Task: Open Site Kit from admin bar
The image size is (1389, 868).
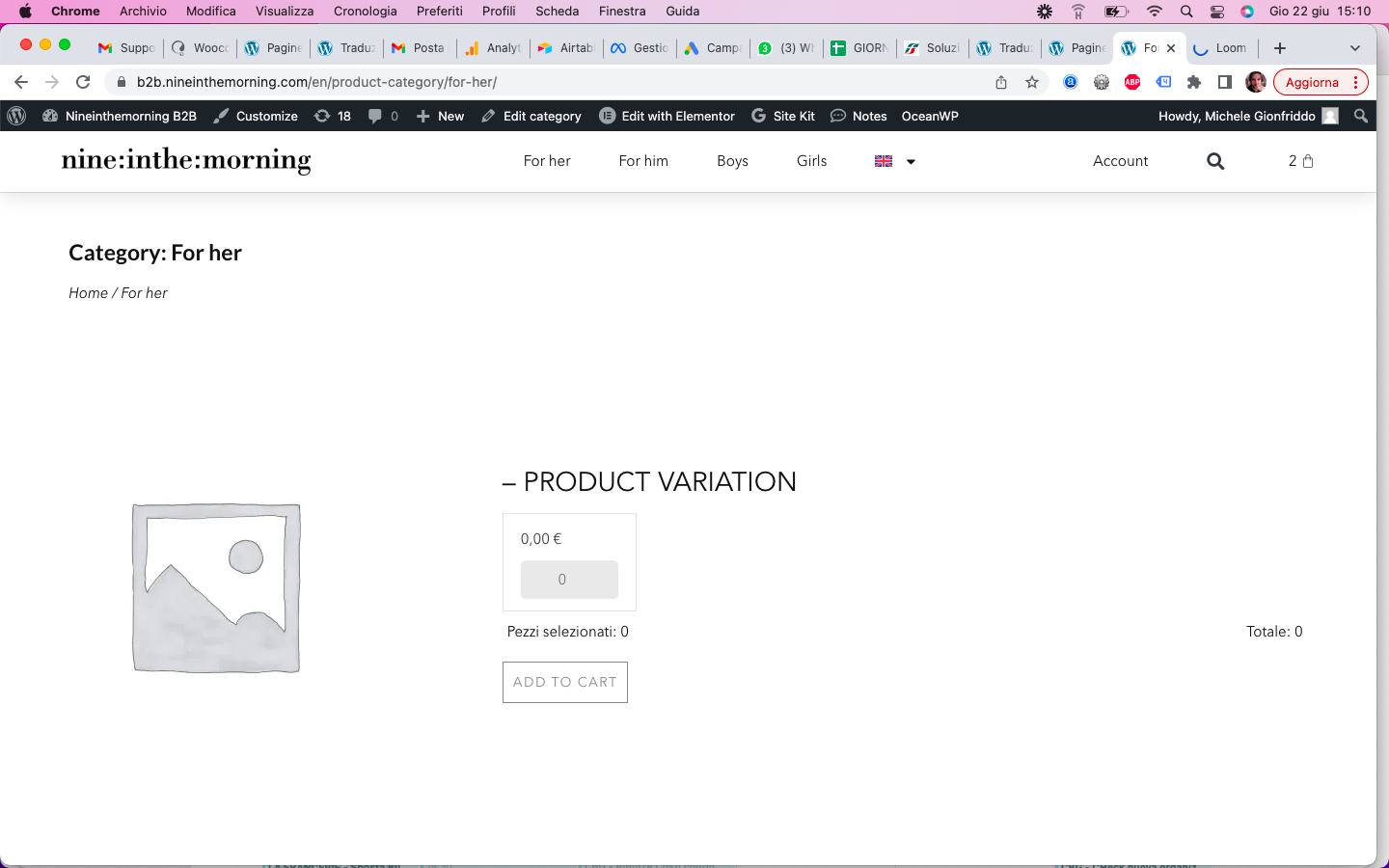Action: tap(783, 116)
